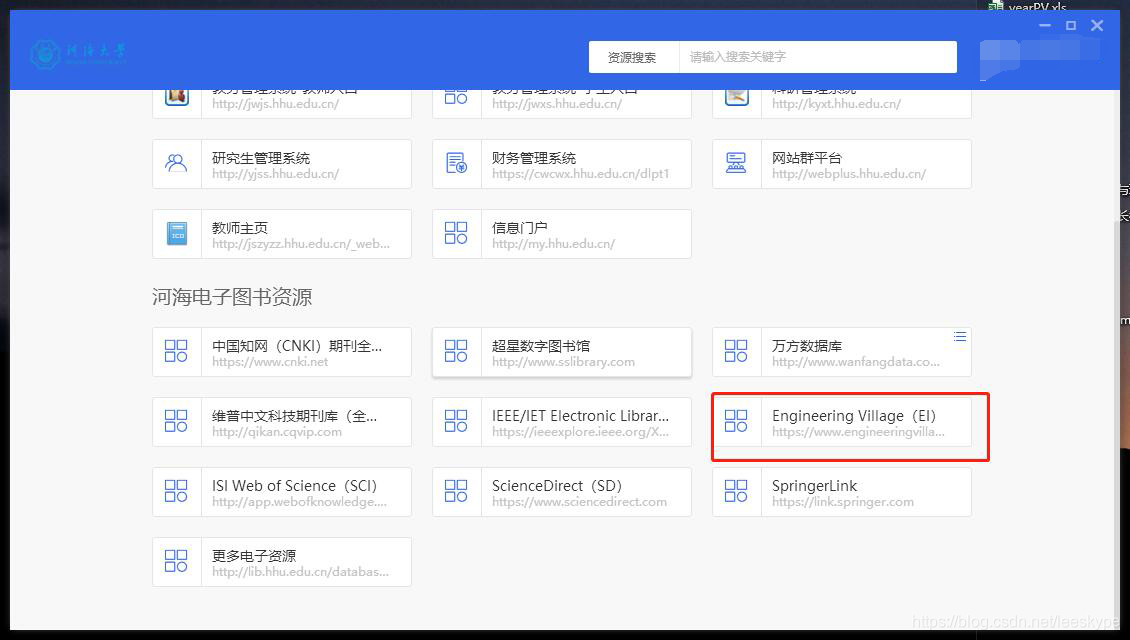Image resolution: width=1130 pixels, height=640 pixels.
Task: Click the www.sslibrary.com URL text
Action: [x=564, y=362]
